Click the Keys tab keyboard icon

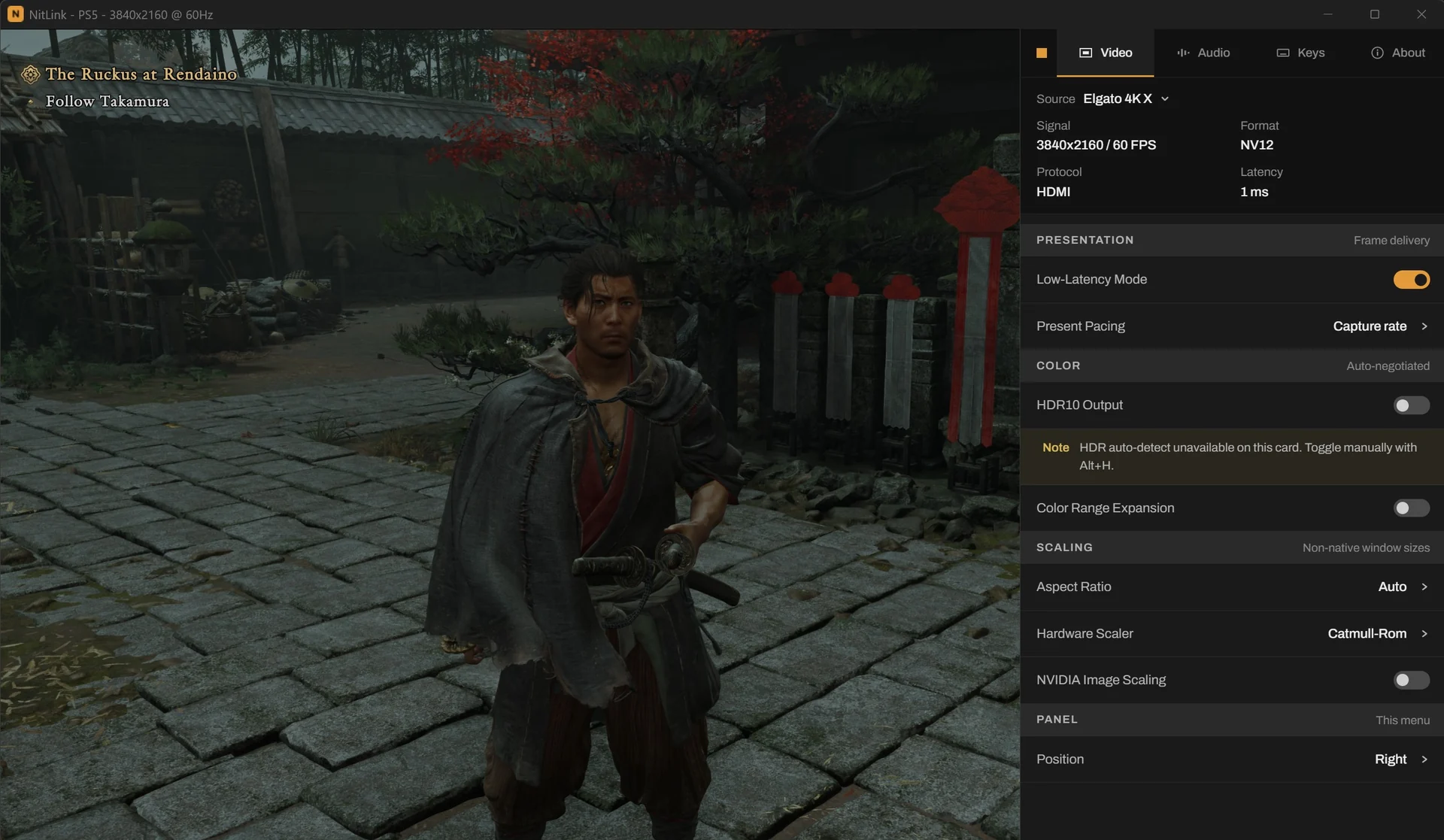coord(1283,53)
